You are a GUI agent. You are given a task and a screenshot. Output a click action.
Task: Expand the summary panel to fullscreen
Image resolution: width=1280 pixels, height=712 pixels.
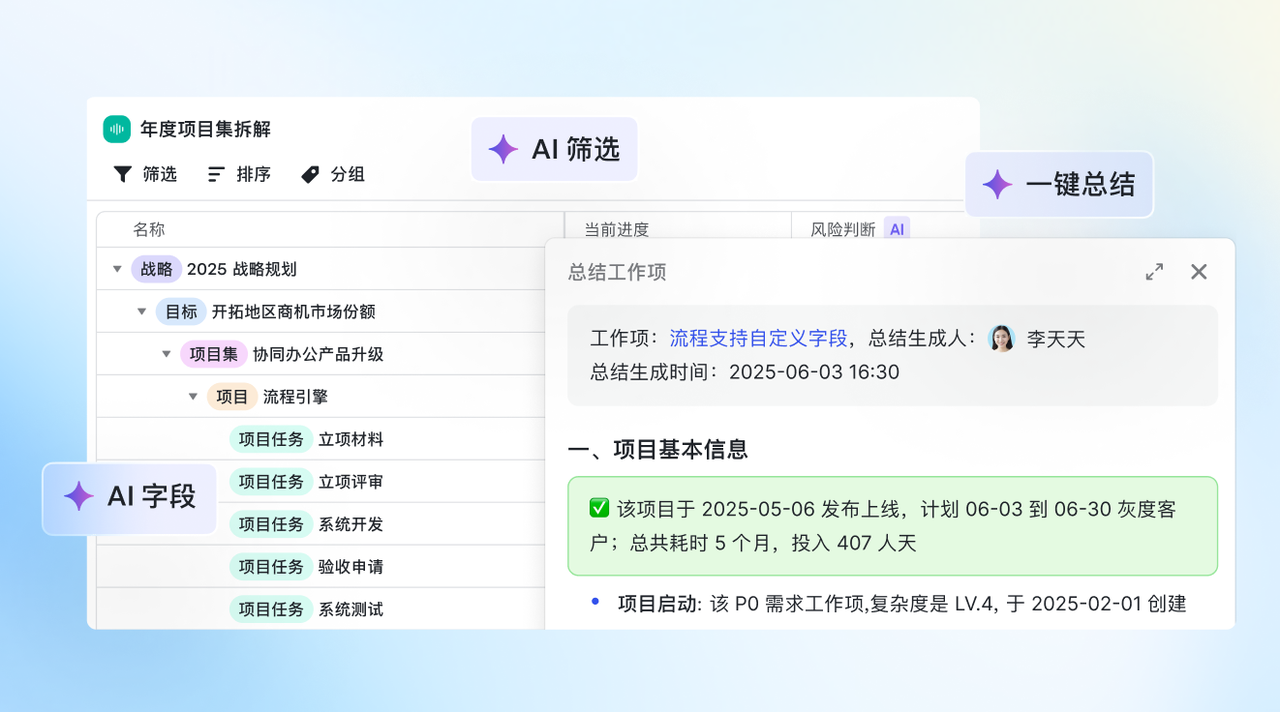[x=1154, y=272]
